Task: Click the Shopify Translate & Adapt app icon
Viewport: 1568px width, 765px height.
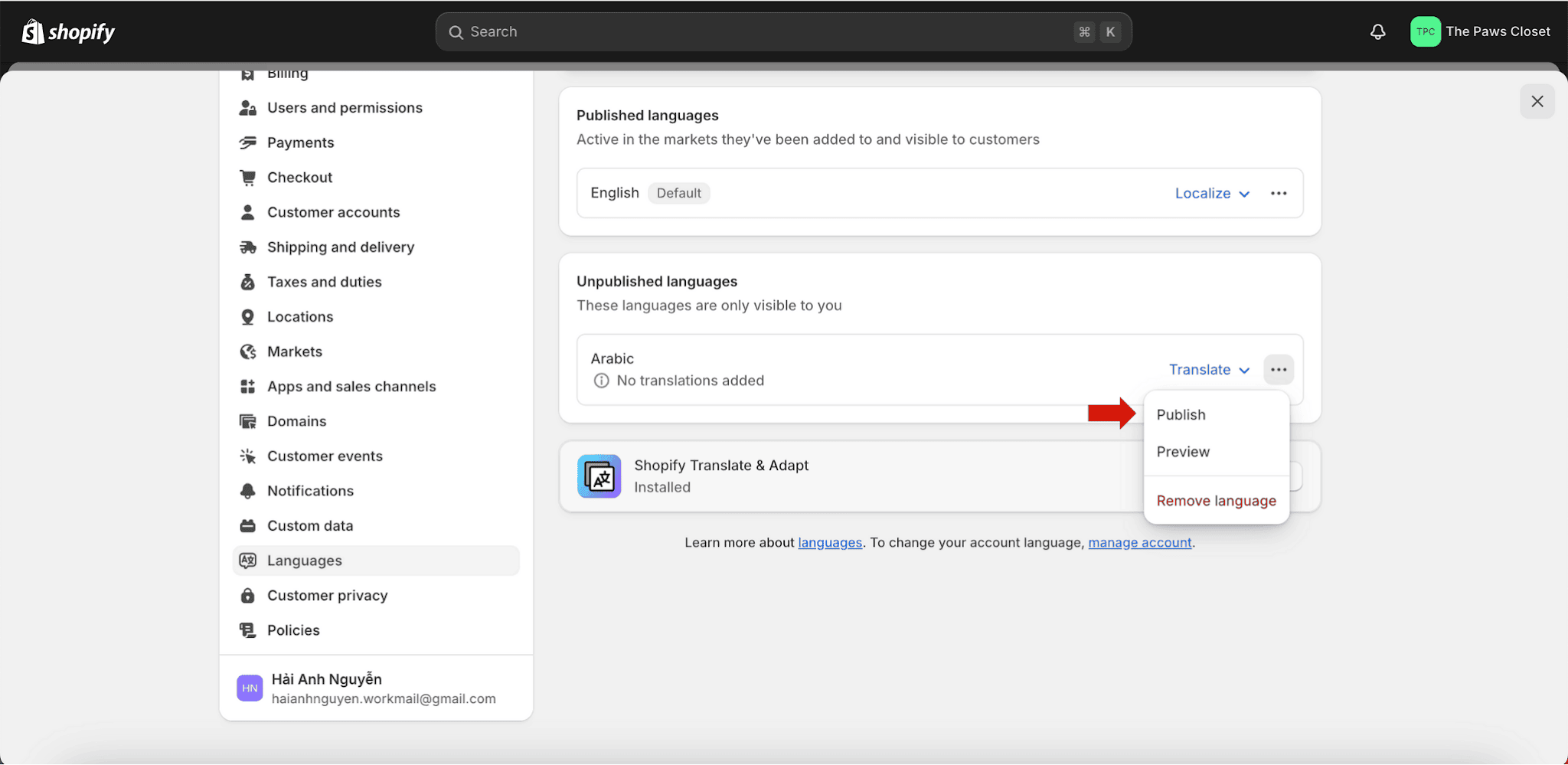Action: 599,476
